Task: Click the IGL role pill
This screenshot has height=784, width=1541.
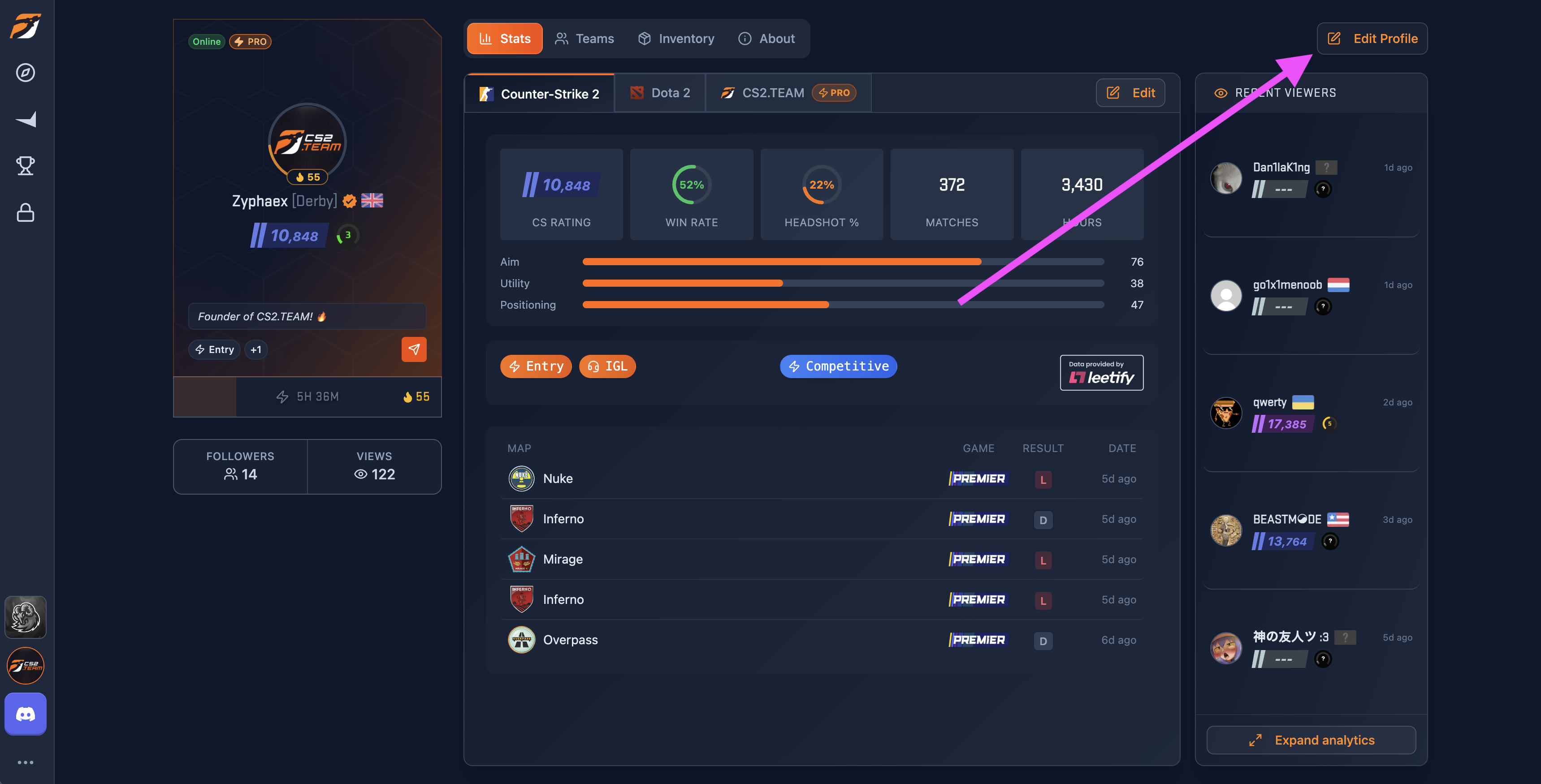Action: tap(607, 366)
